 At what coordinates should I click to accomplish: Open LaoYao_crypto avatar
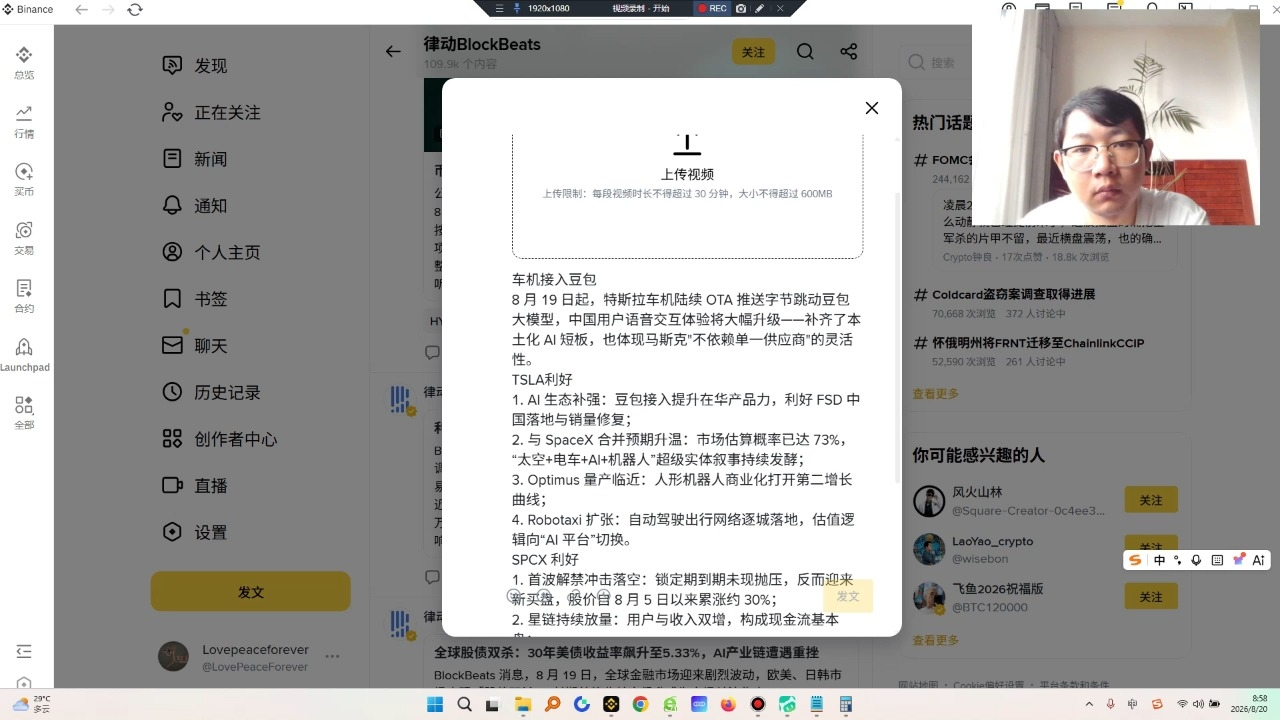[929, 549]
